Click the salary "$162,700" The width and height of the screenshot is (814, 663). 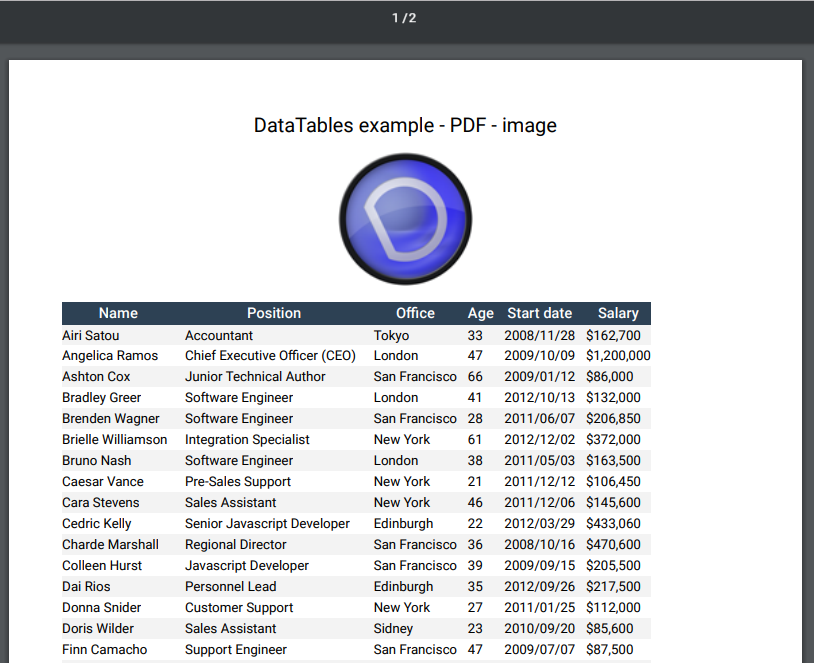[x=613, y=335]
